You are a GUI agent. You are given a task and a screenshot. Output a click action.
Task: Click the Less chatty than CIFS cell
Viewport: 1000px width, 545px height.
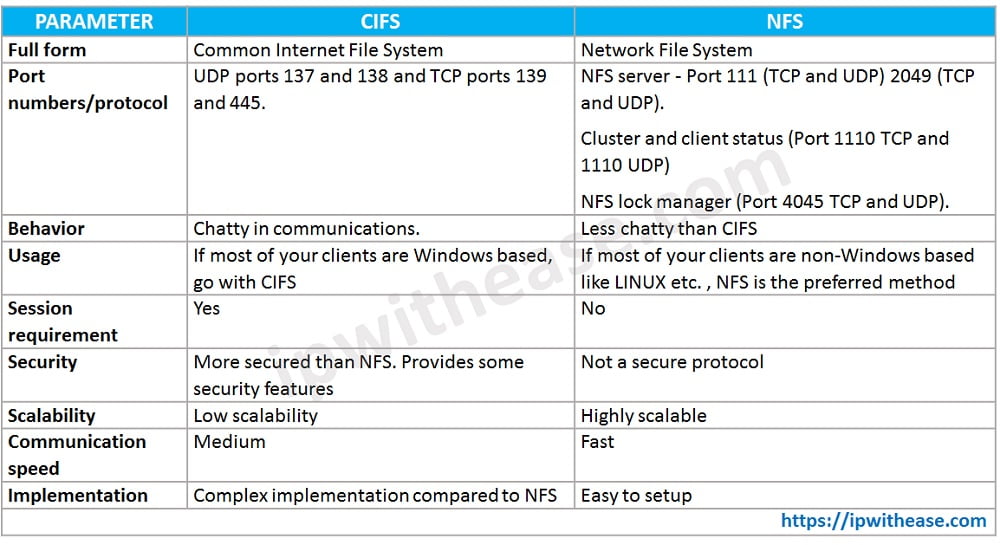[x=668, y=228]
